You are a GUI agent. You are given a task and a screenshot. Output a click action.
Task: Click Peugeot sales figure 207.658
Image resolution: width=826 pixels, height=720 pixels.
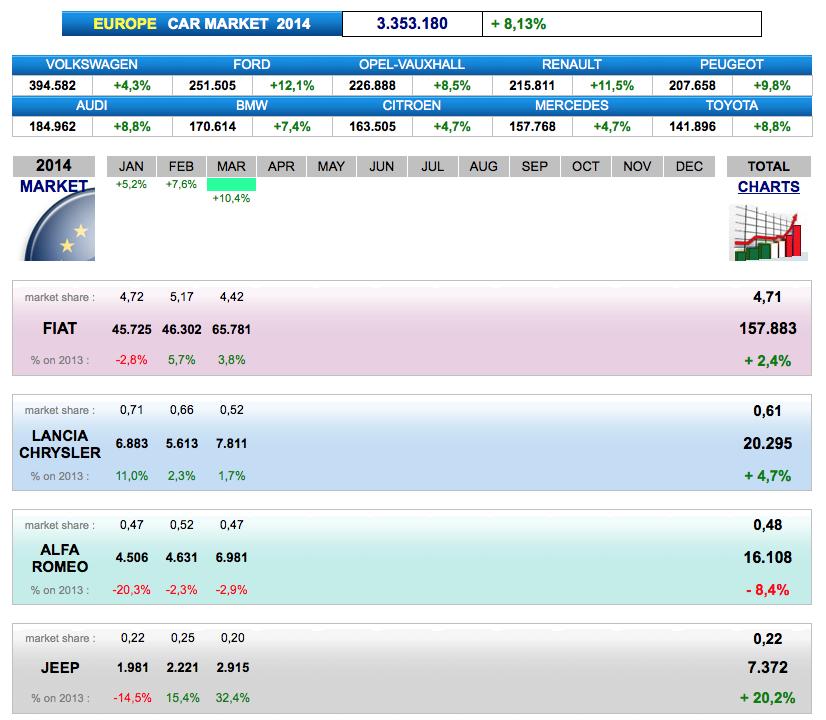pos(692,85)
